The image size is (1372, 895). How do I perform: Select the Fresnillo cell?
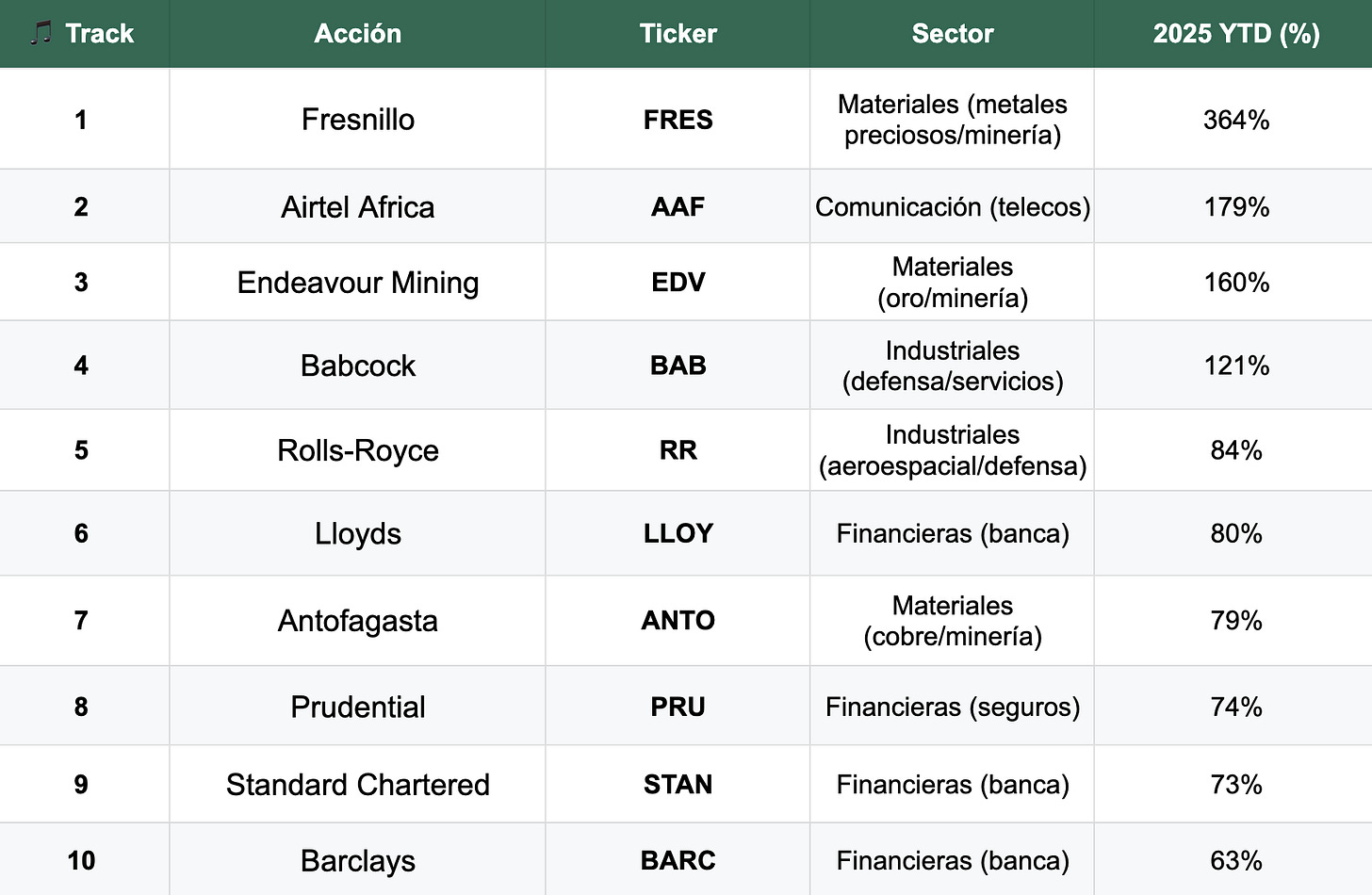pos(357,120)
